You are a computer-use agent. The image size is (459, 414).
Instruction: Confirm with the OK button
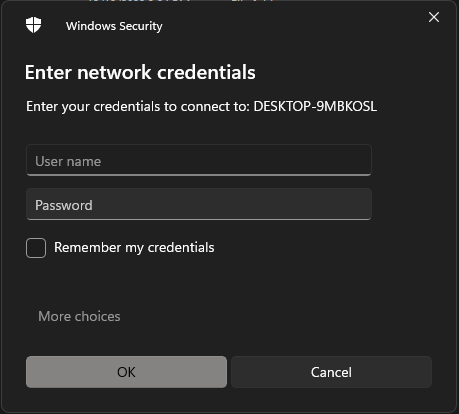coord(126,372)
